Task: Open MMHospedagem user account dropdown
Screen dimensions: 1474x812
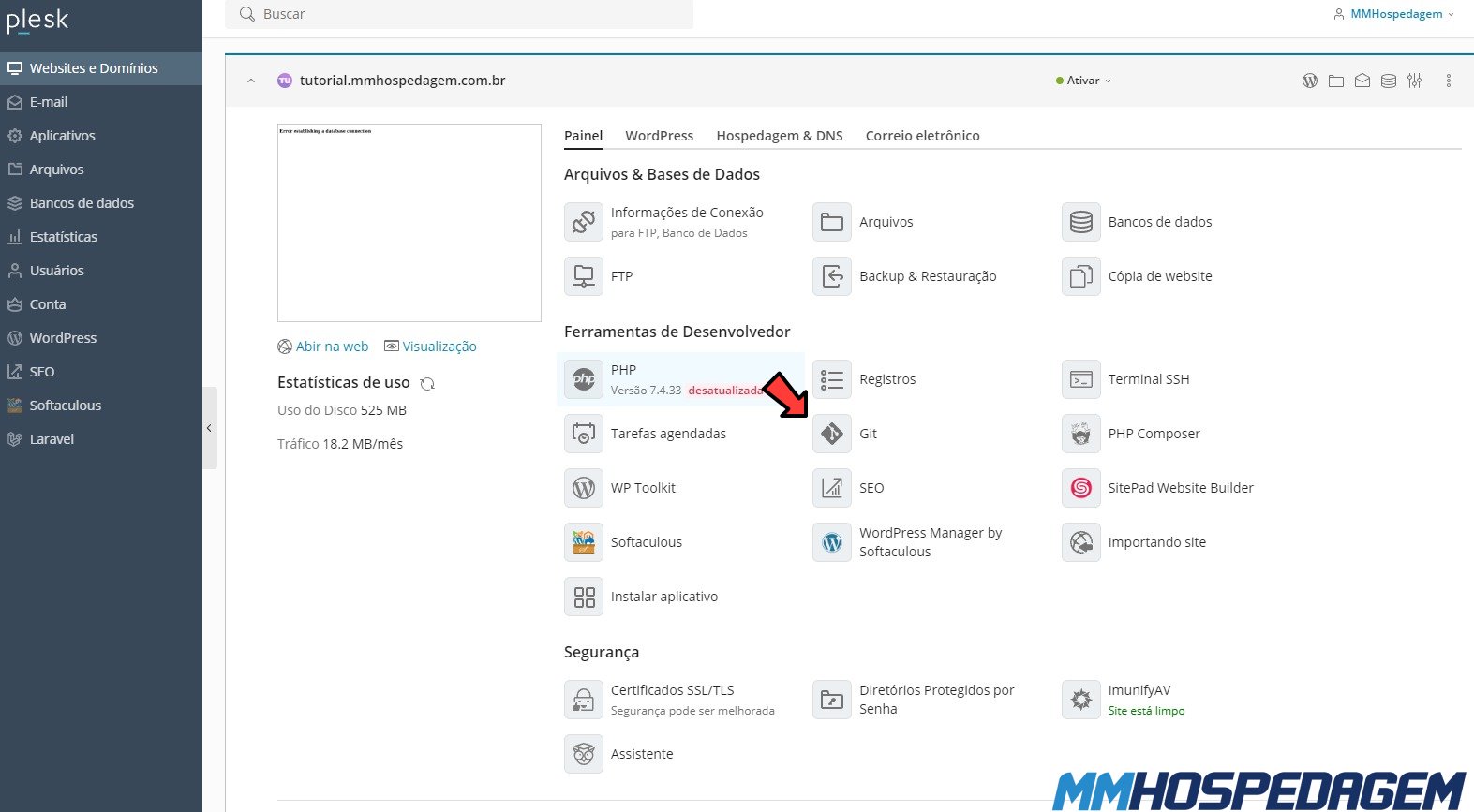Action: tap(1393, 14)
